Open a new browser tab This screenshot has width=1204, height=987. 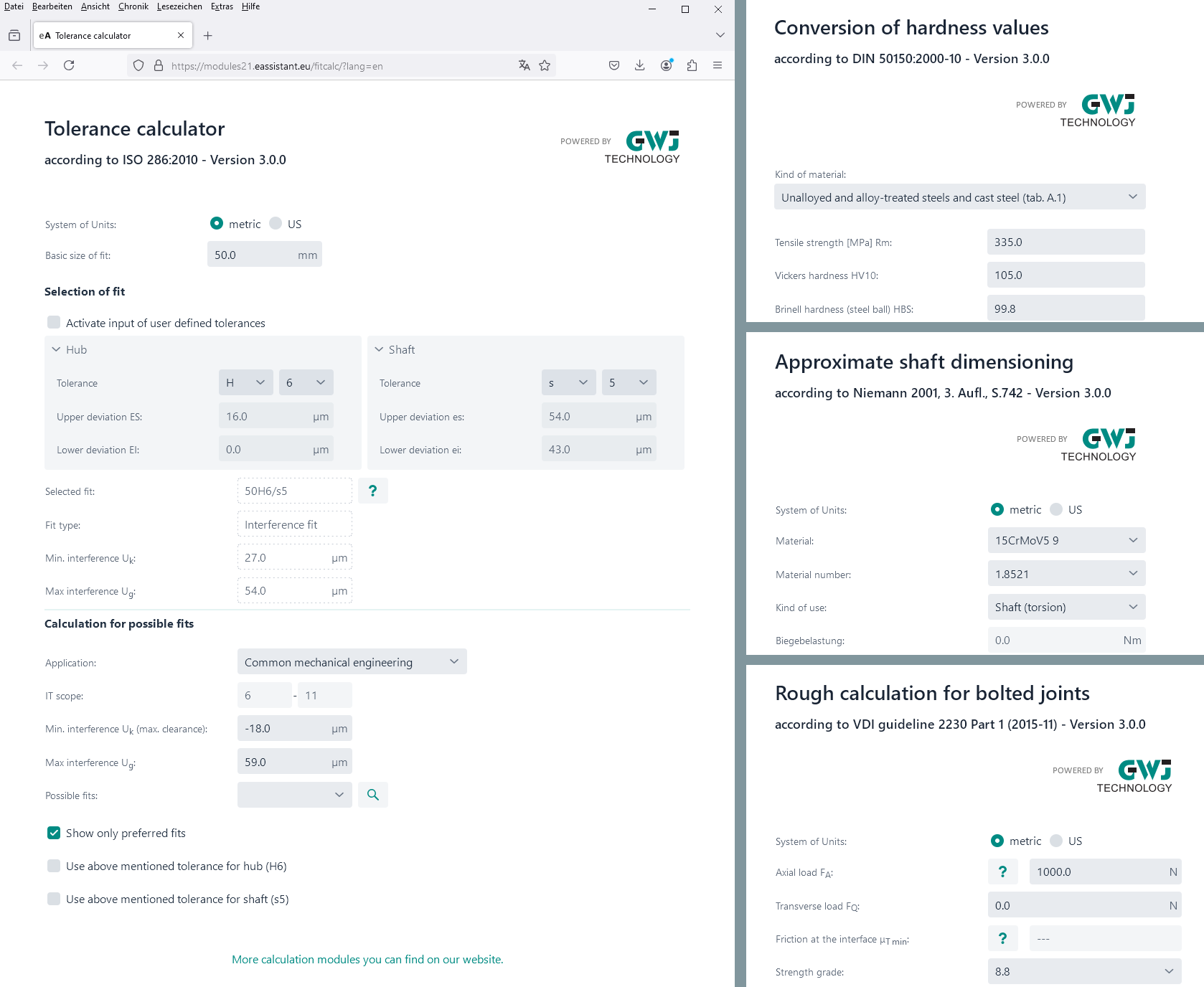[x=207, y=35]
